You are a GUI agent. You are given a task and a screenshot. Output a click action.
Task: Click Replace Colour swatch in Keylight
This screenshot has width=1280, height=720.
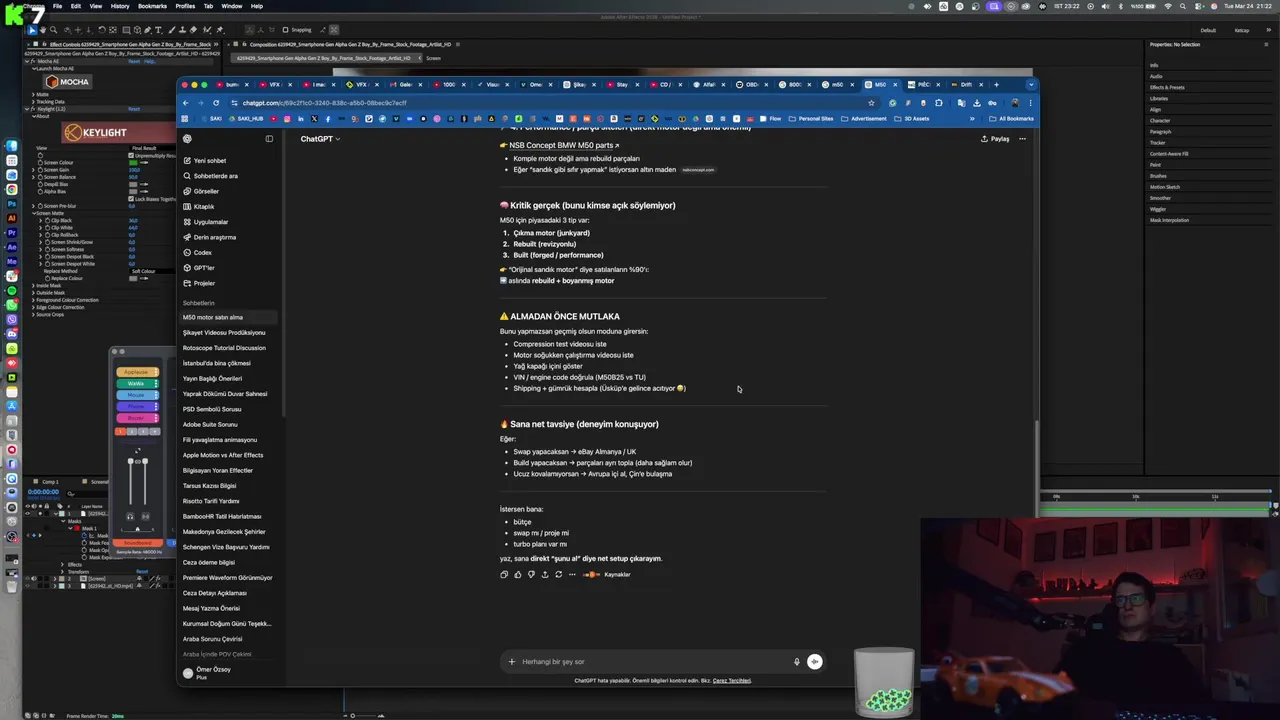tap(133, 278)
